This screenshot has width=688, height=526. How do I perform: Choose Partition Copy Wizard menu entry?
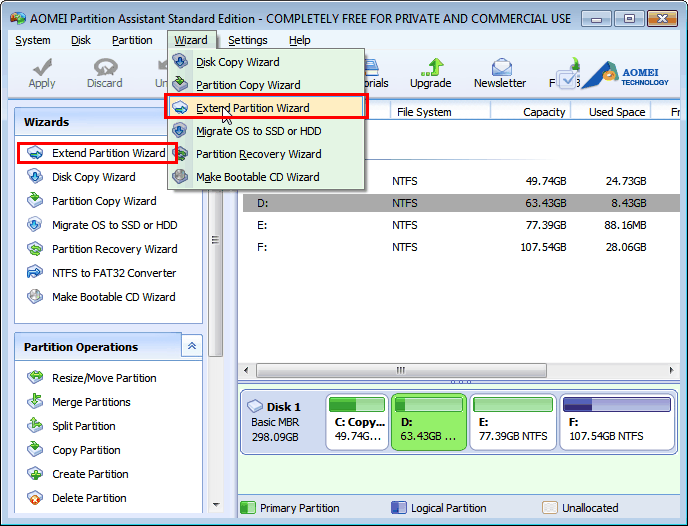pos(266,85)
